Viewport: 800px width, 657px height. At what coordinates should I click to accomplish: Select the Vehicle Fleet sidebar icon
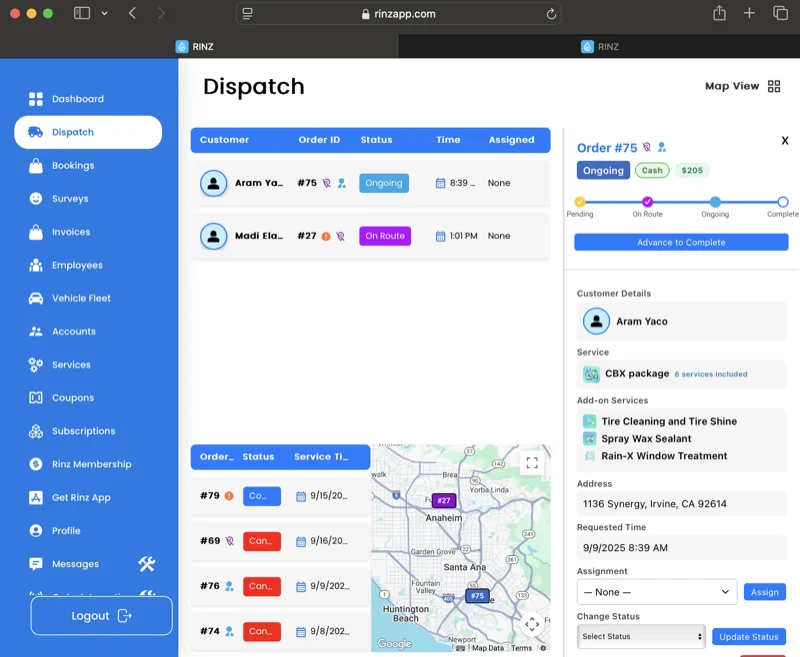[x=36, y=298]
